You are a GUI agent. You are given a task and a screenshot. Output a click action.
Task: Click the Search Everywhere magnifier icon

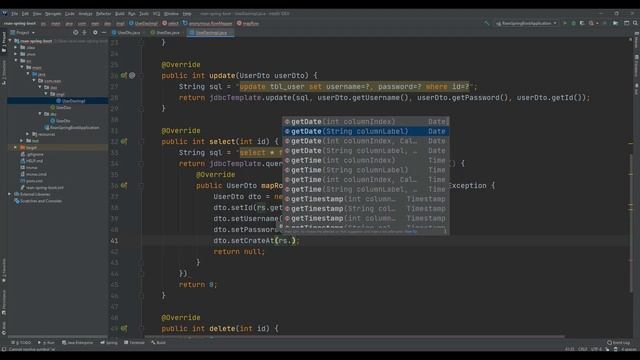pos(636,23)
